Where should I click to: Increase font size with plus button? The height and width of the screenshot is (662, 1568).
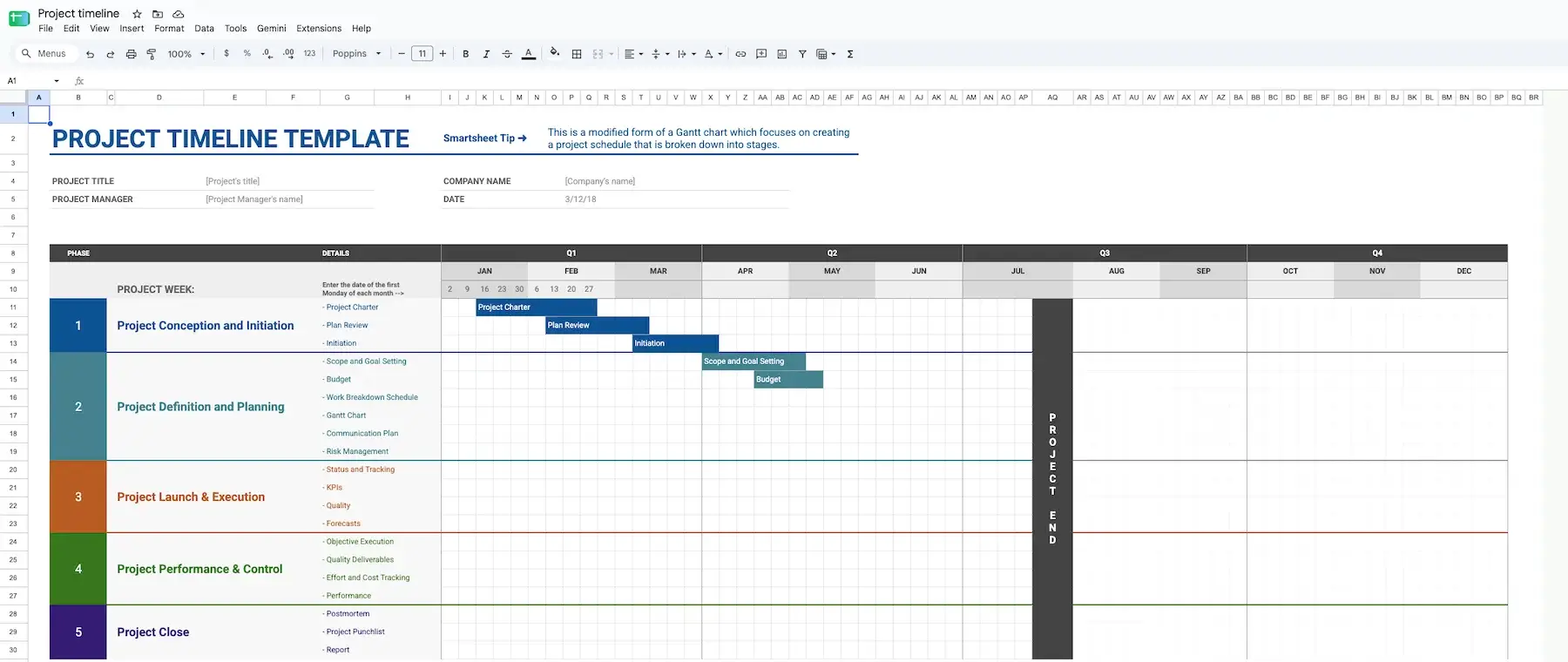[443, 53]
